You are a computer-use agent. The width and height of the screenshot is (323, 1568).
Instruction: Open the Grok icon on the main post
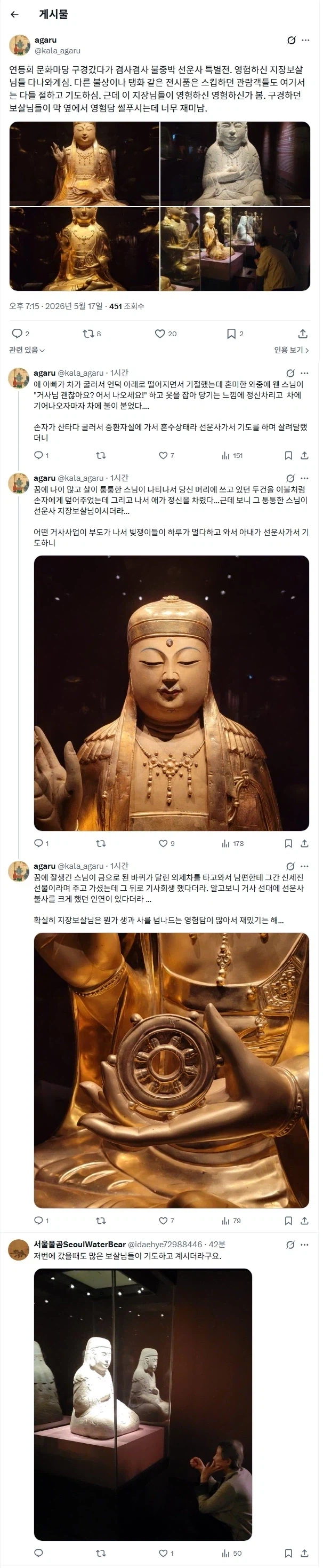click(292, 41)
